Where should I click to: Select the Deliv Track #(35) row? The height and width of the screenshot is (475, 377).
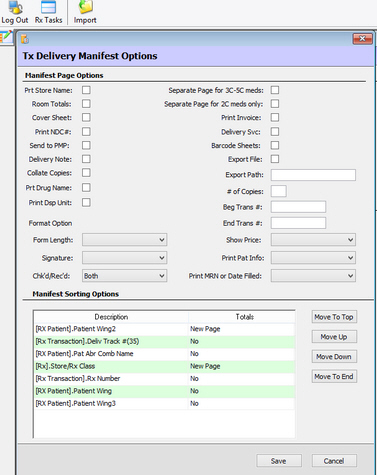click(x=164, y=341)
